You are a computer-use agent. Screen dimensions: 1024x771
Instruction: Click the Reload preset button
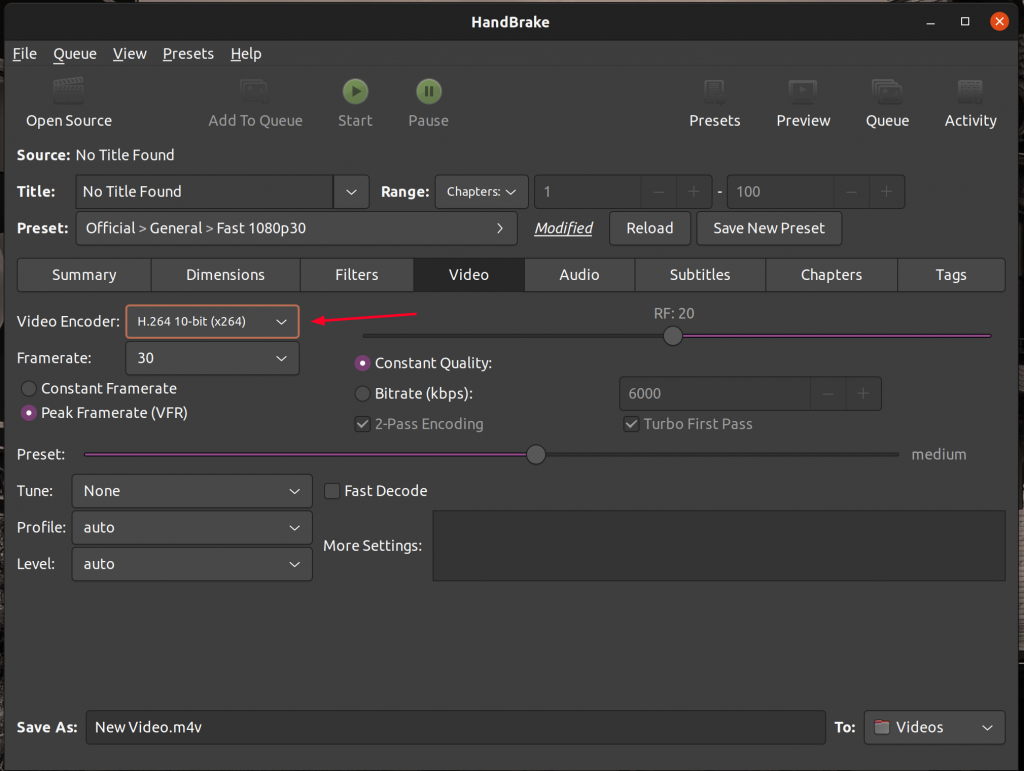pyautogui.click(x=650, y=228)
